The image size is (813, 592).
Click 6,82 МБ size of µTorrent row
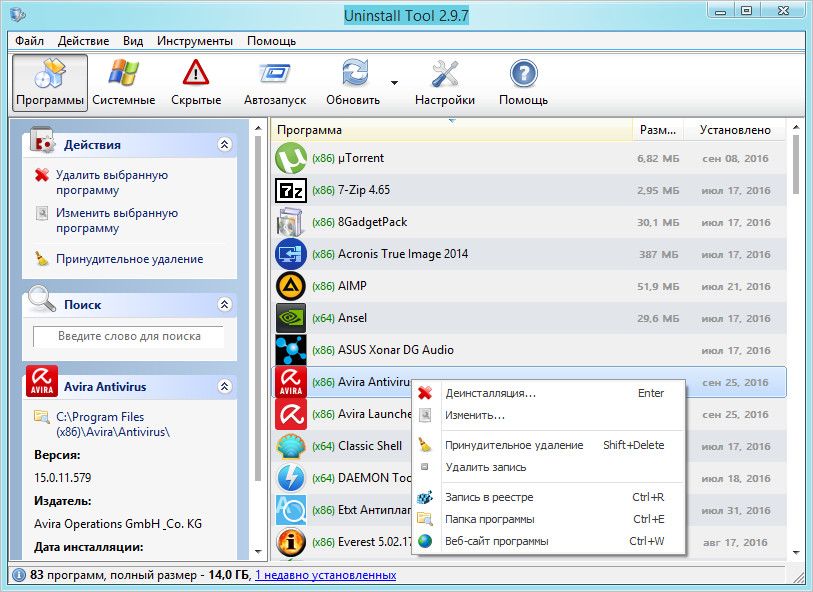coord(658,159)
